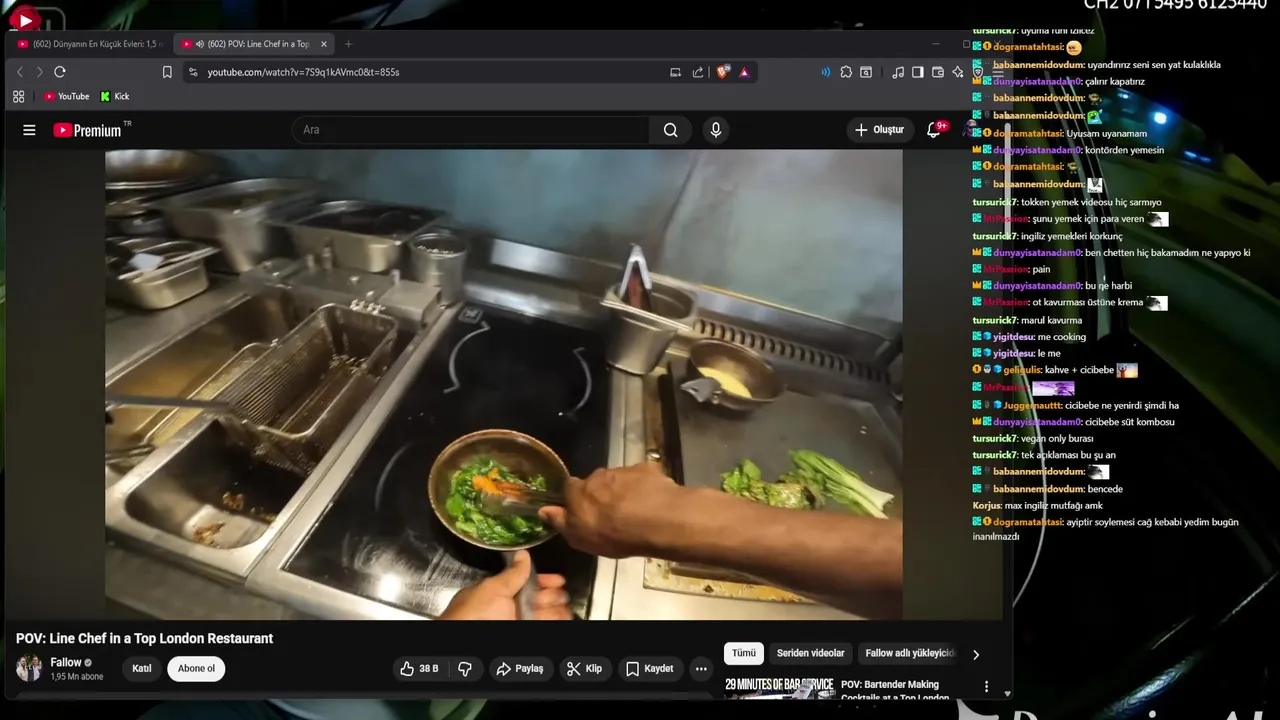Open browser extensions puzzle icon
This screenshot has height=720, width=1280.
(x=846, y=72)
